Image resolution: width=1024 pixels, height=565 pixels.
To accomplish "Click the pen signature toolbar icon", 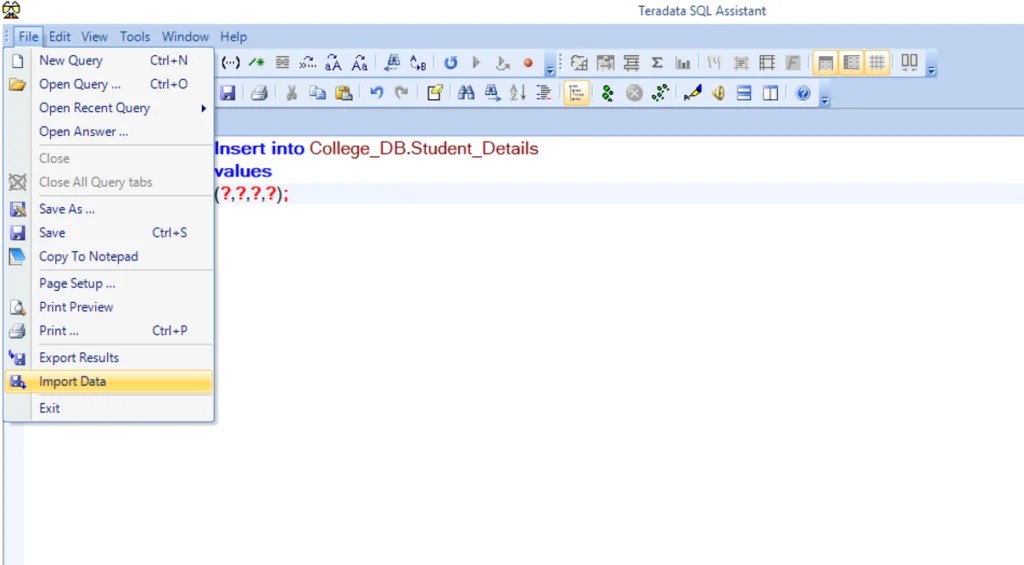I will (692, 93).
